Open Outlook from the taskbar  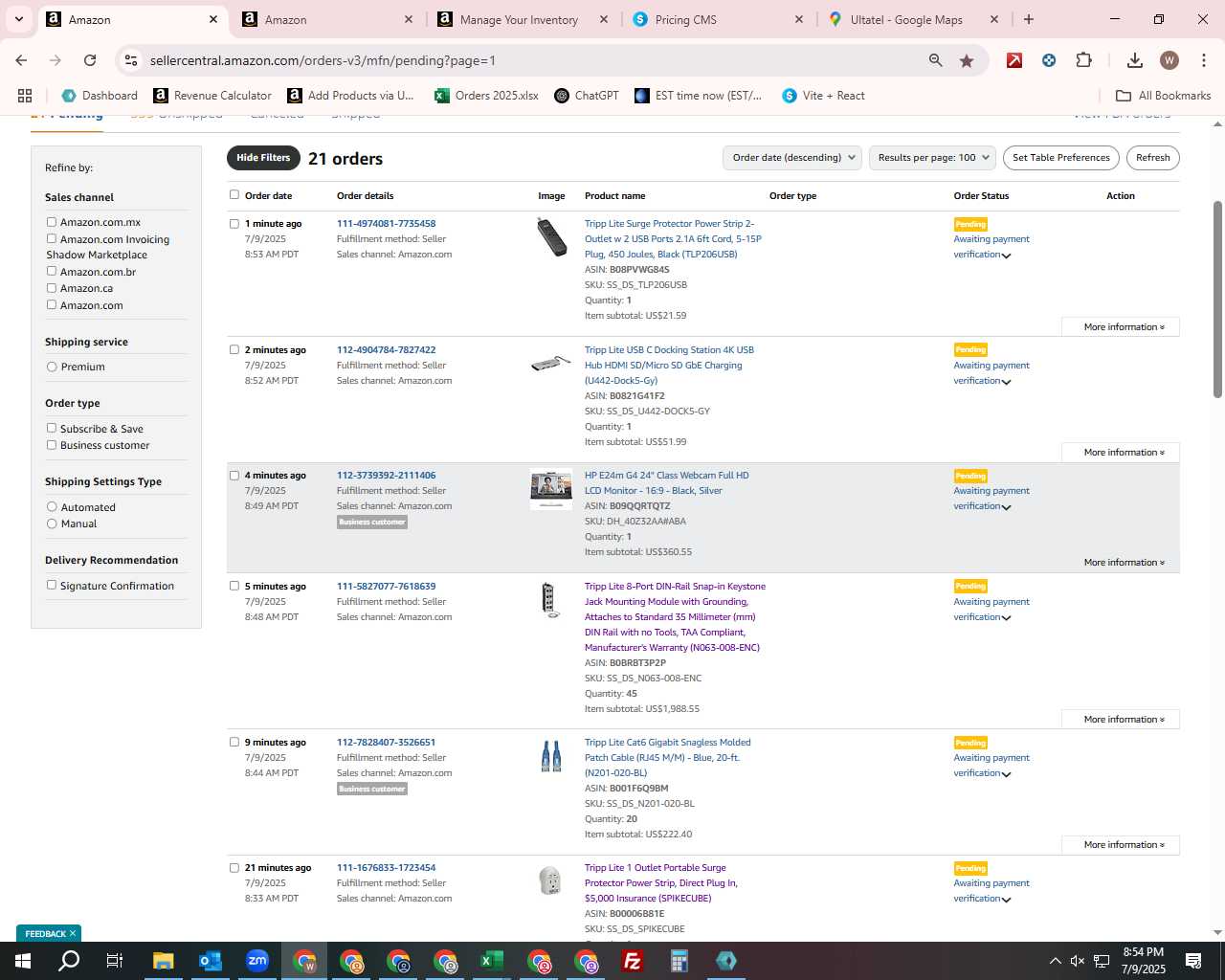[x=210, y=961]
